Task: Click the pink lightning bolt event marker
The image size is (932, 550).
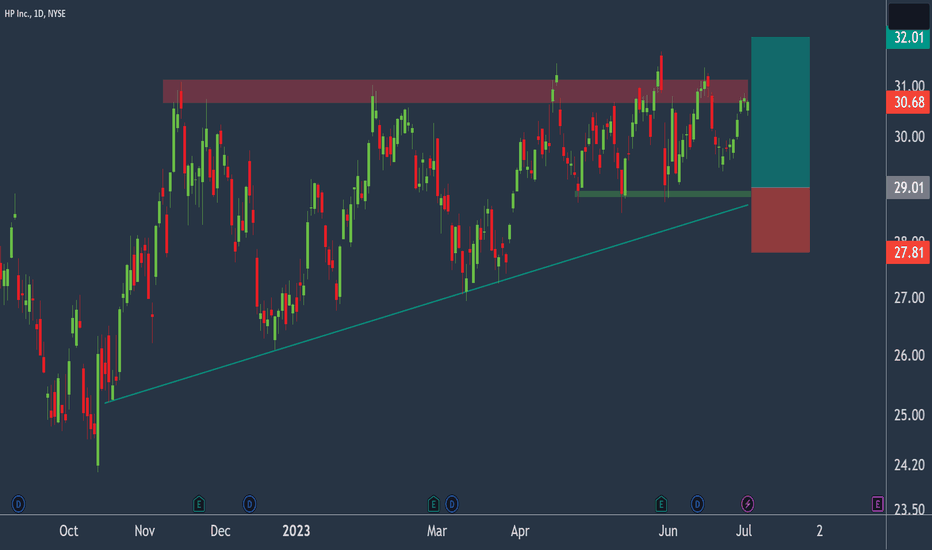Action: tap(748, 504)
